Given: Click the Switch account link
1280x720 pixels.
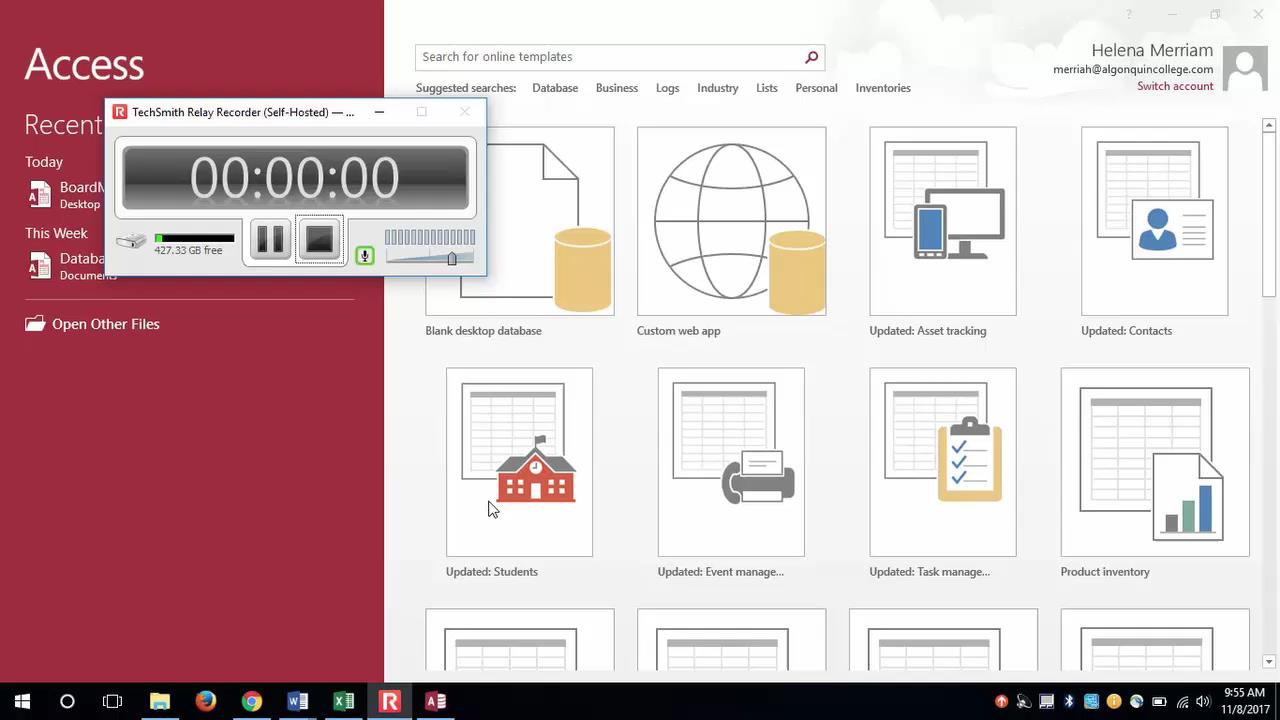Looking at the screenshot, I should pos(1175,86).
